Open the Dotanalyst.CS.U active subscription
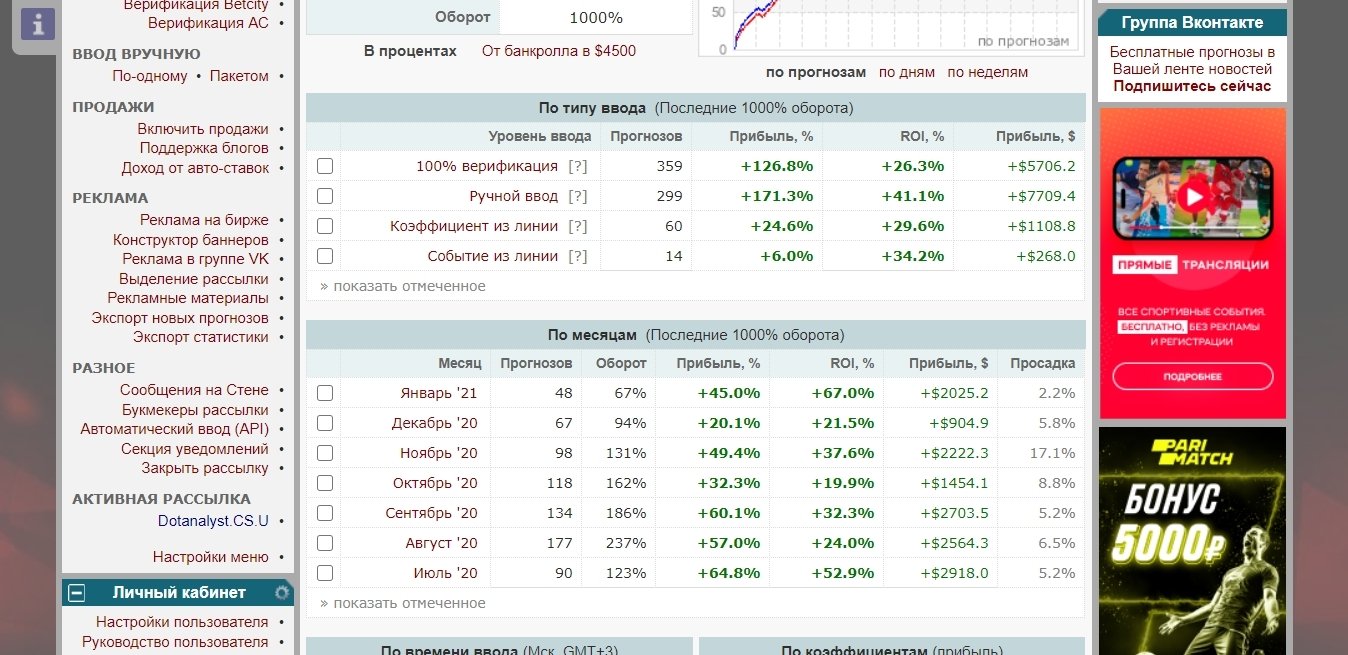The height and width of the screenshot is (655, 1348). pyautogui.click(x=213, y=520)
